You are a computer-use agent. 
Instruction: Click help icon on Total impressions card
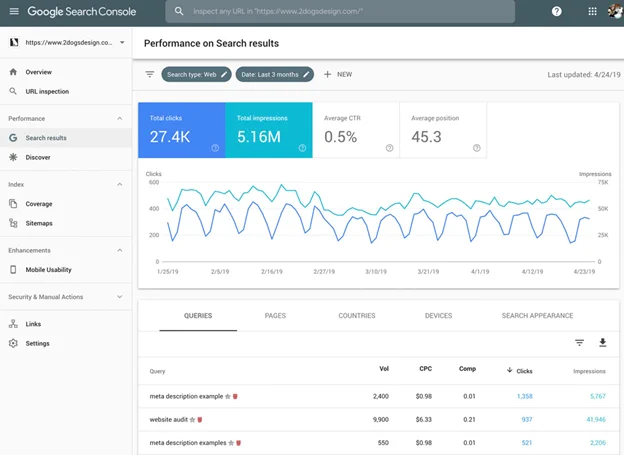(x=302, y=148)
